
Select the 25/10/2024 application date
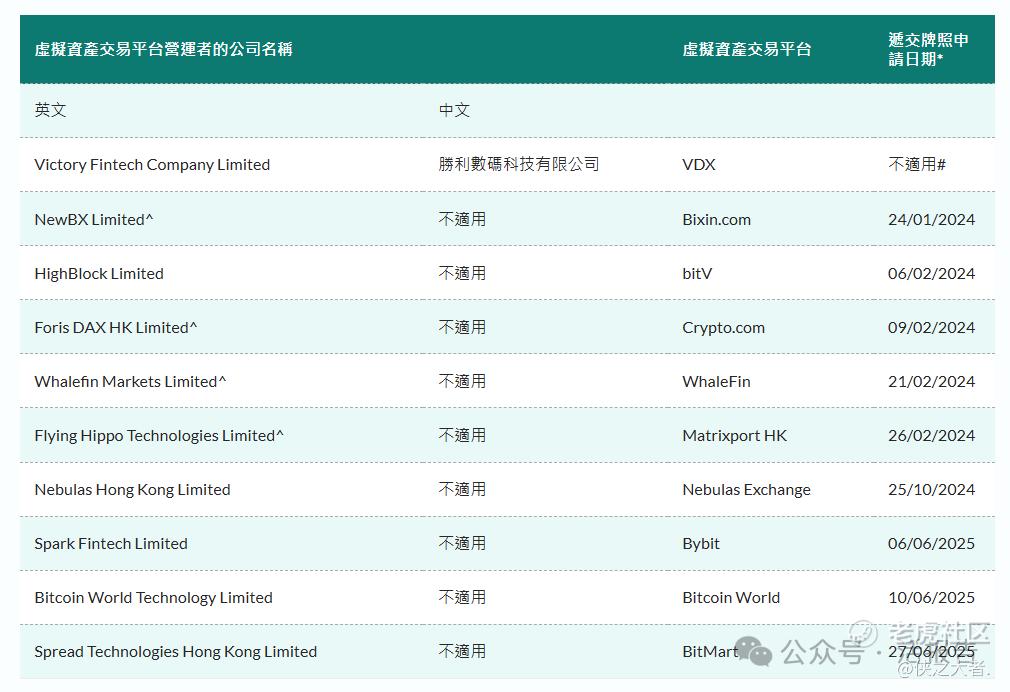tap(931, 490)
